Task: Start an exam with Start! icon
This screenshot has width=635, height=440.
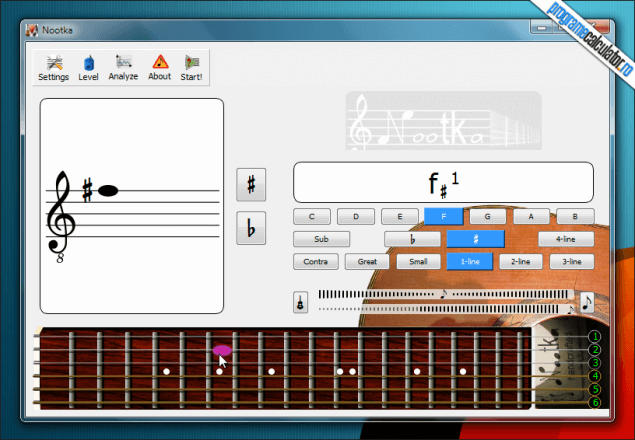Action: (x=192, y=68)
